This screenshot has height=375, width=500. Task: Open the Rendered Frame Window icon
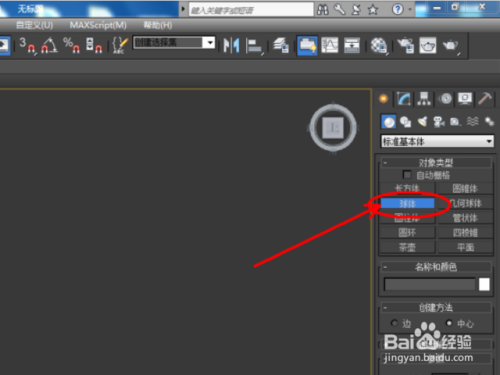coord(428,45)
